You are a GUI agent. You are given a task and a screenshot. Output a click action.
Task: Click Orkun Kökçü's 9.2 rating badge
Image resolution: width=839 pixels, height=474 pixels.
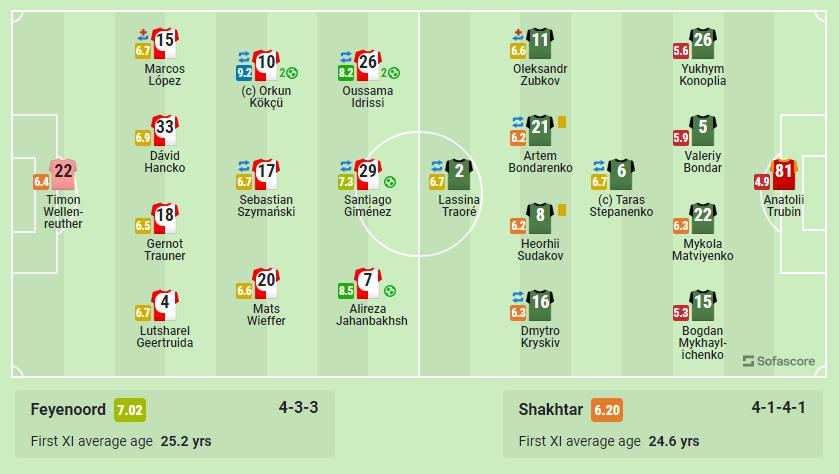(x=243, y=73)
